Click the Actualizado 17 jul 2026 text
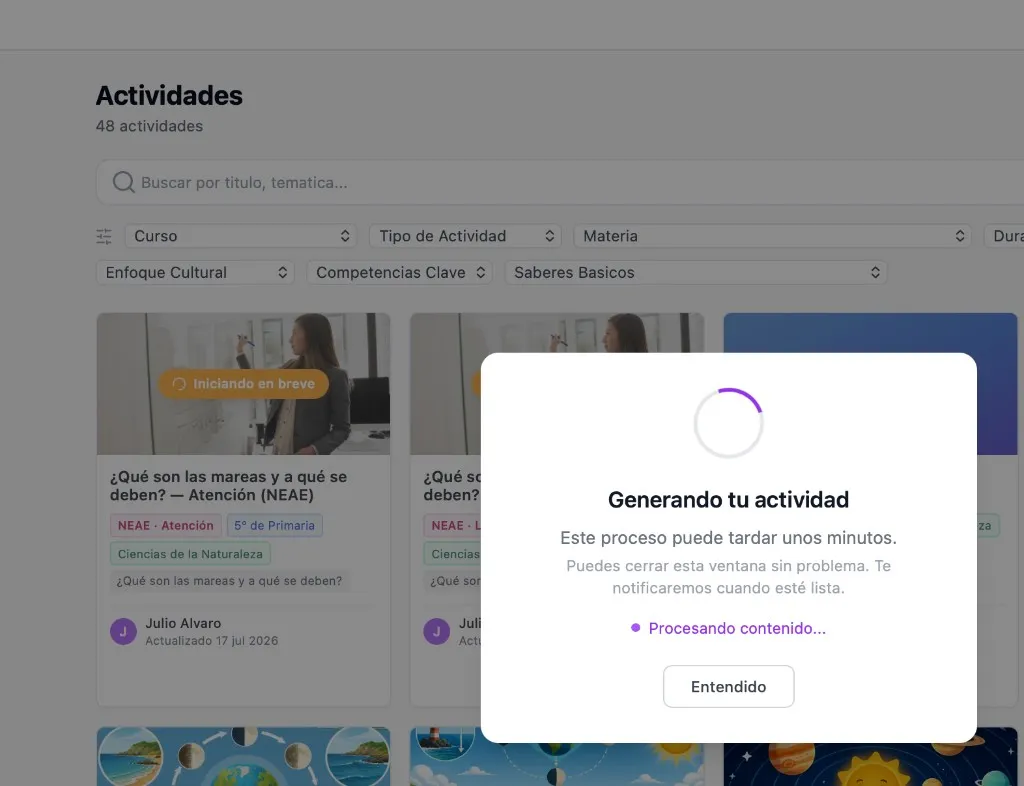This screenshot has height=786, width=1024. [x=212, y=641]
